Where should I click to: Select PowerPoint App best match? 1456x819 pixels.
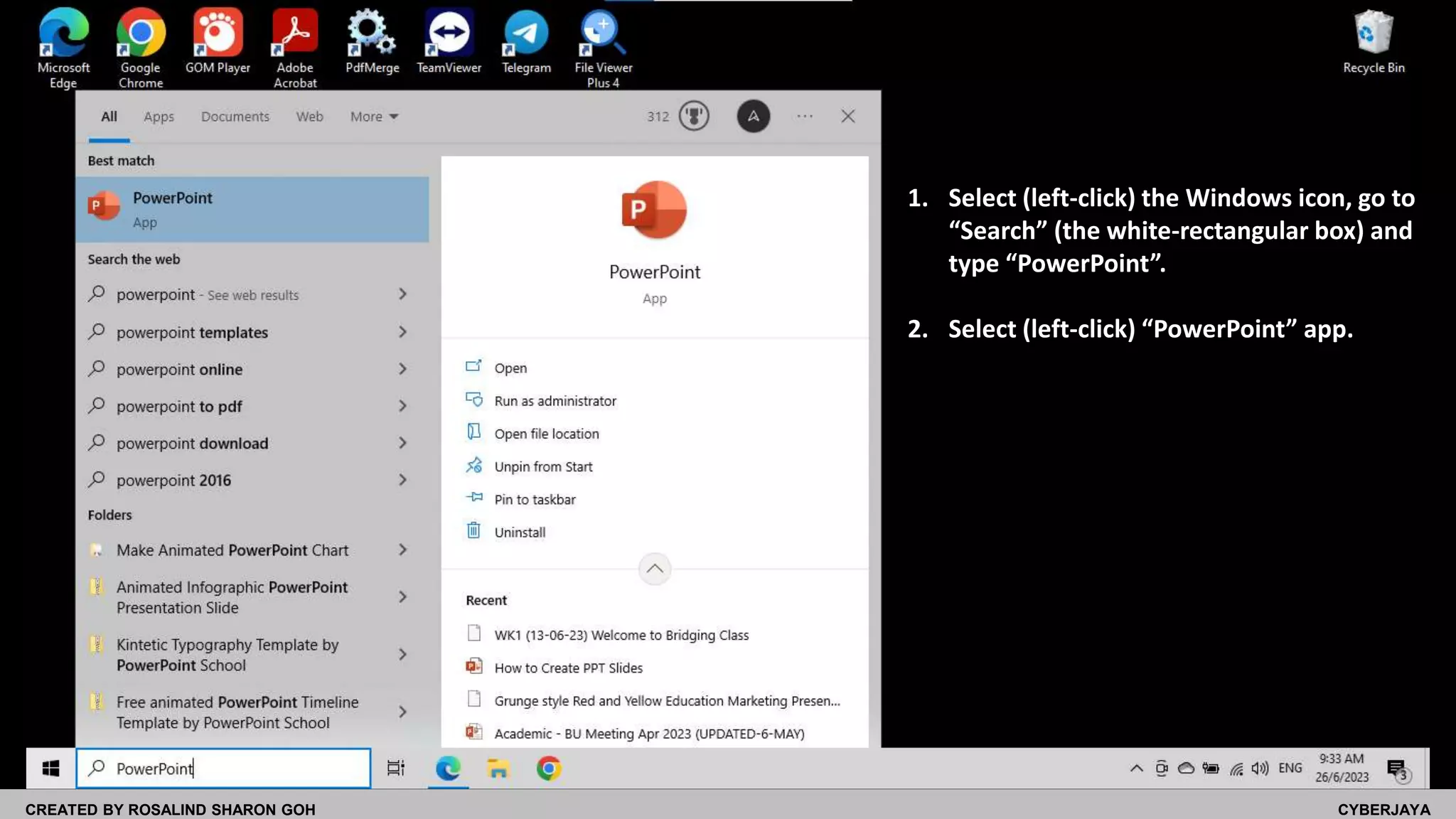[x=252, y=210]
